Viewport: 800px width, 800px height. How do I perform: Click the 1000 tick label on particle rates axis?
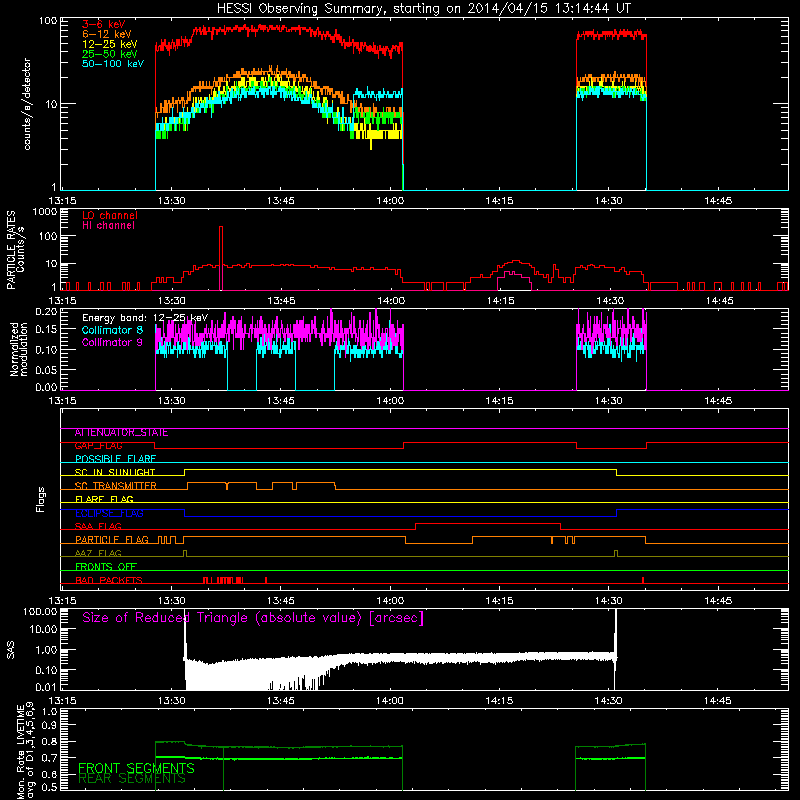44,212
